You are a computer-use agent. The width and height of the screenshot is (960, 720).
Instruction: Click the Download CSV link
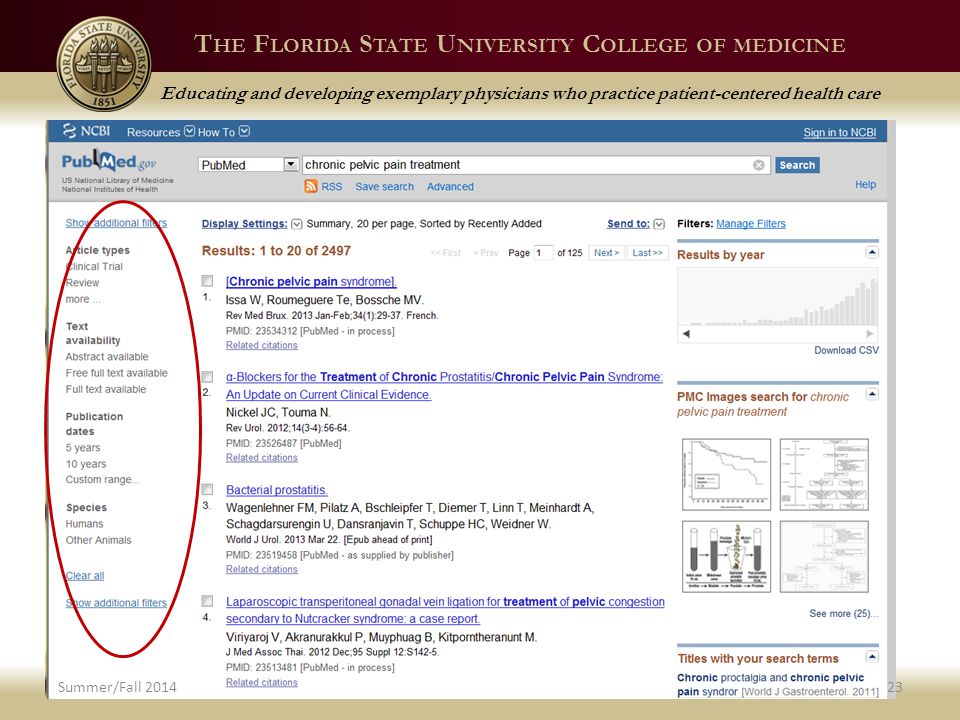(x=846, y=350)
